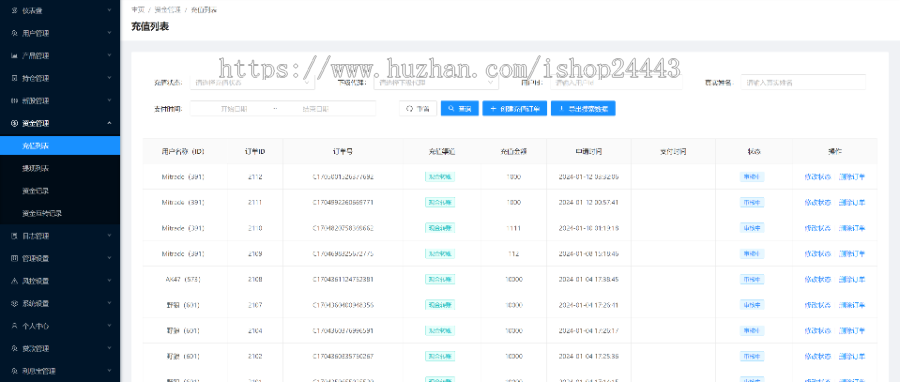Modify status for order ID 2112

pos(818,177)
